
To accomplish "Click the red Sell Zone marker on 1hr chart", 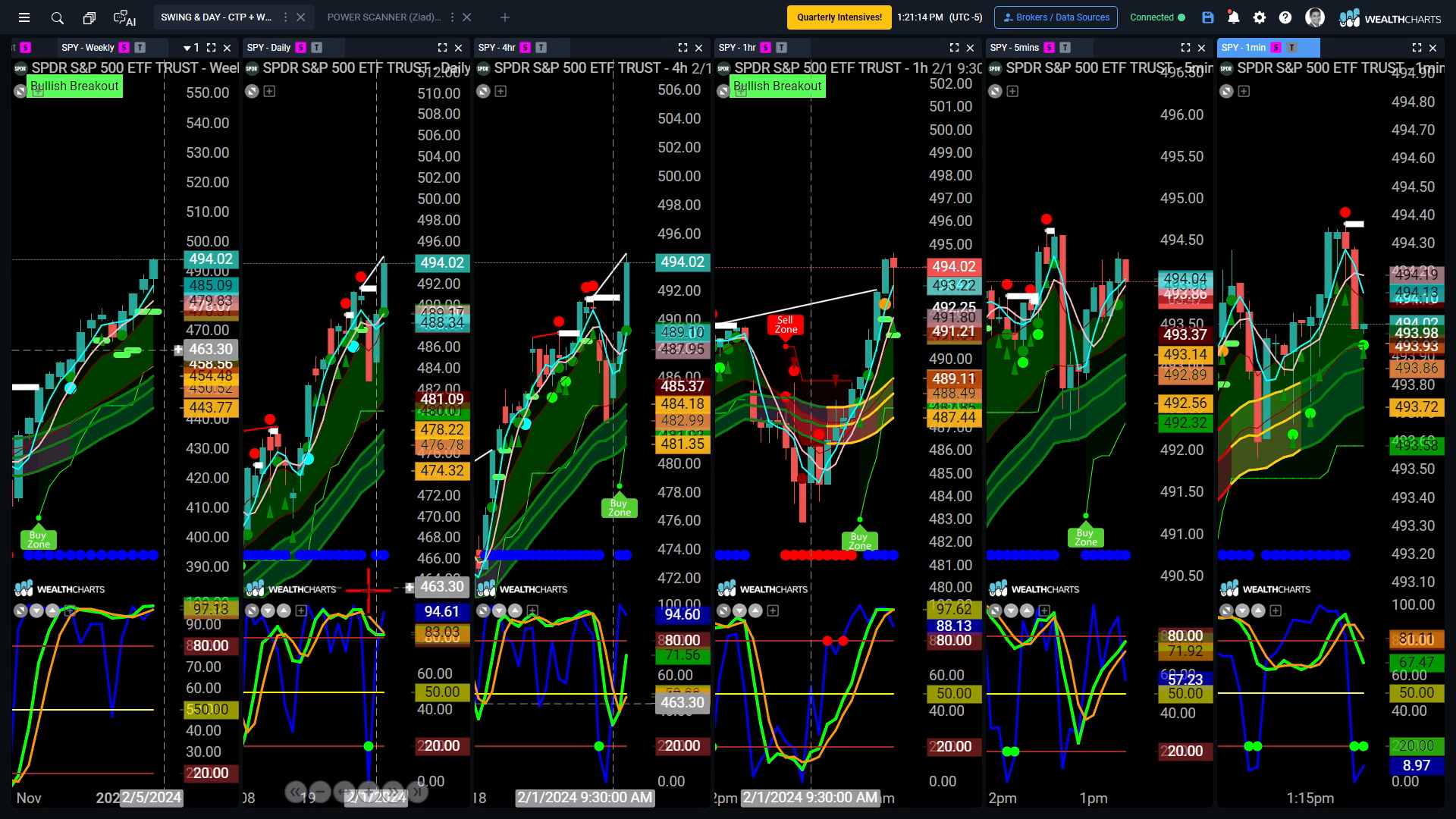I will coord(786,325).
